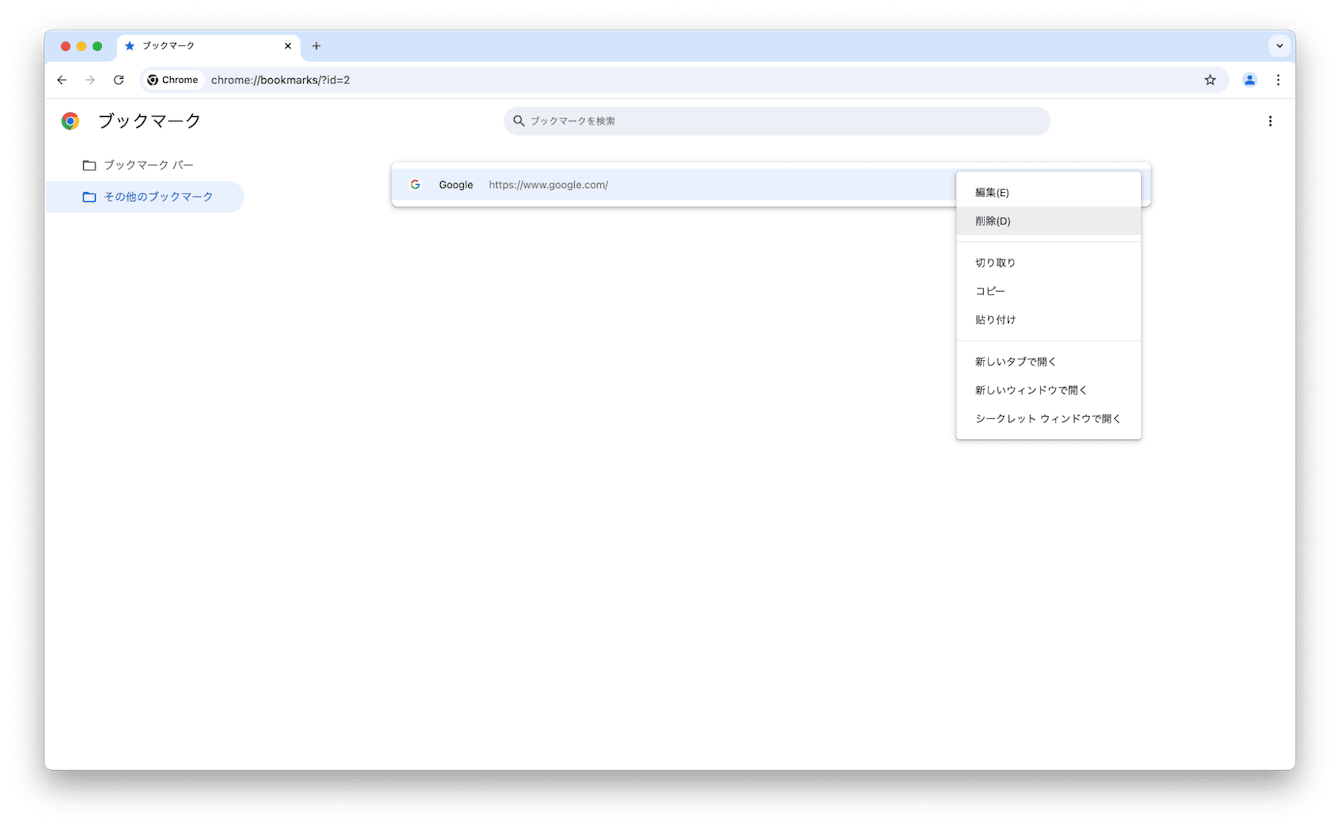Click the Chrome logo beside ブックマーク title
This screenshot has width=1340, height=829.
click(70, 121)
